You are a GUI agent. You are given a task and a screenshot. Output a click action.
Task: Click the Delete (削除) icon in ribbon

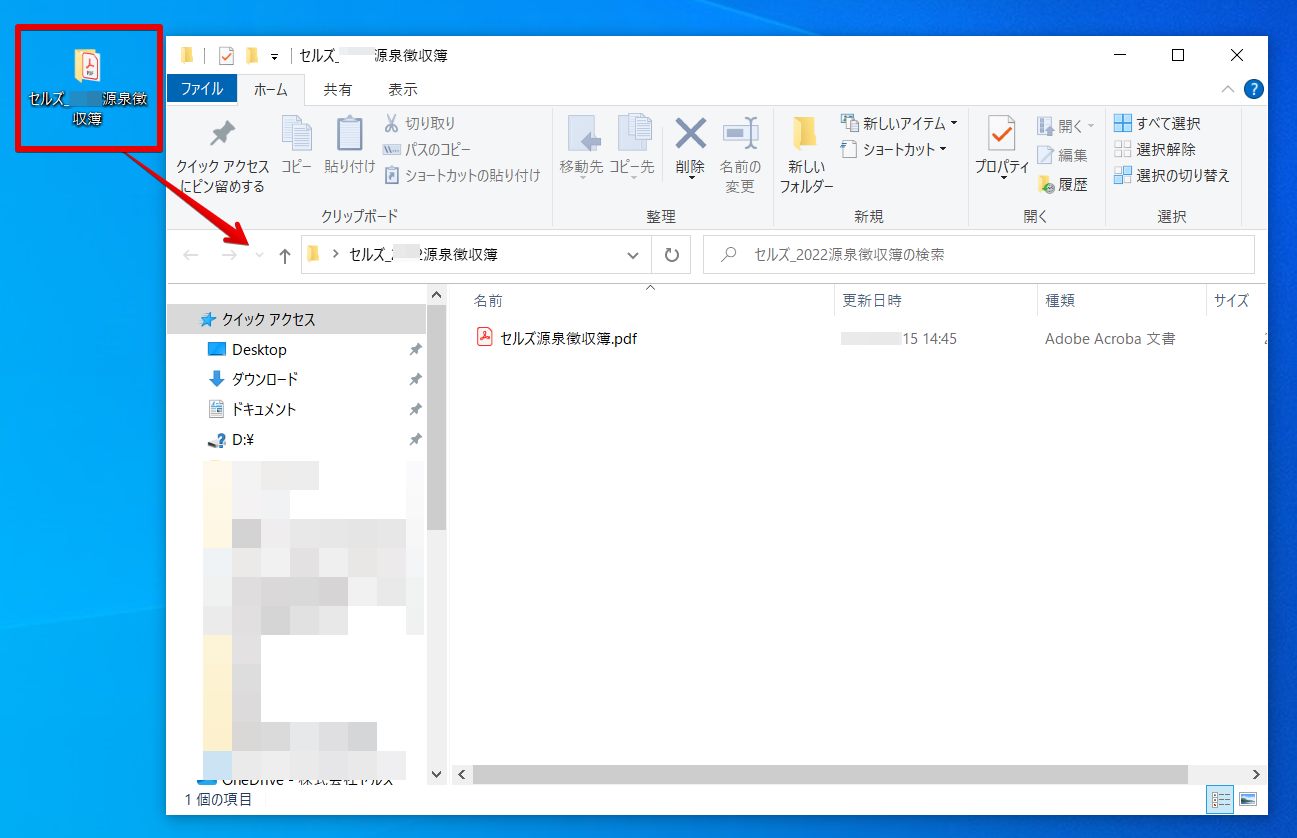pyautogui.click(x=690, y=135)
